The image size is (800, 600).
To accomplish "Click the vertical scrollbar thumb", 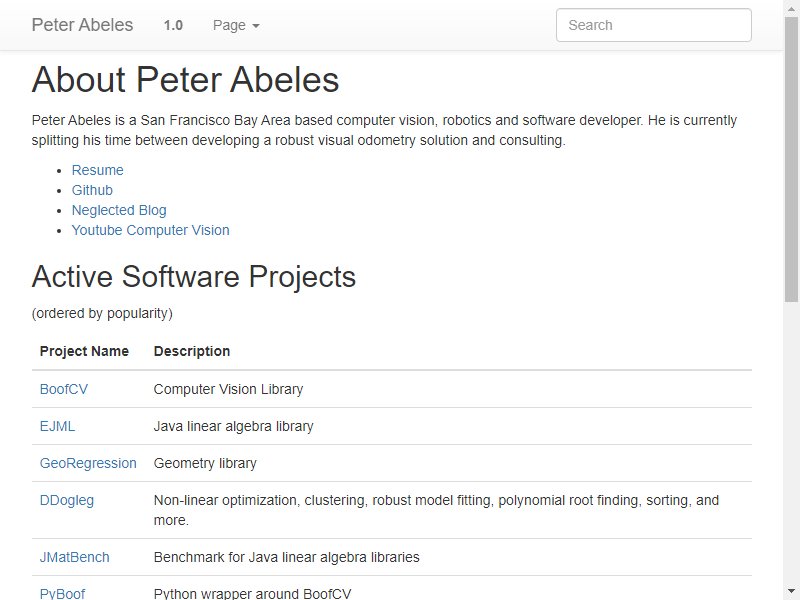I will pyautogui.click(x=791, y=158).
